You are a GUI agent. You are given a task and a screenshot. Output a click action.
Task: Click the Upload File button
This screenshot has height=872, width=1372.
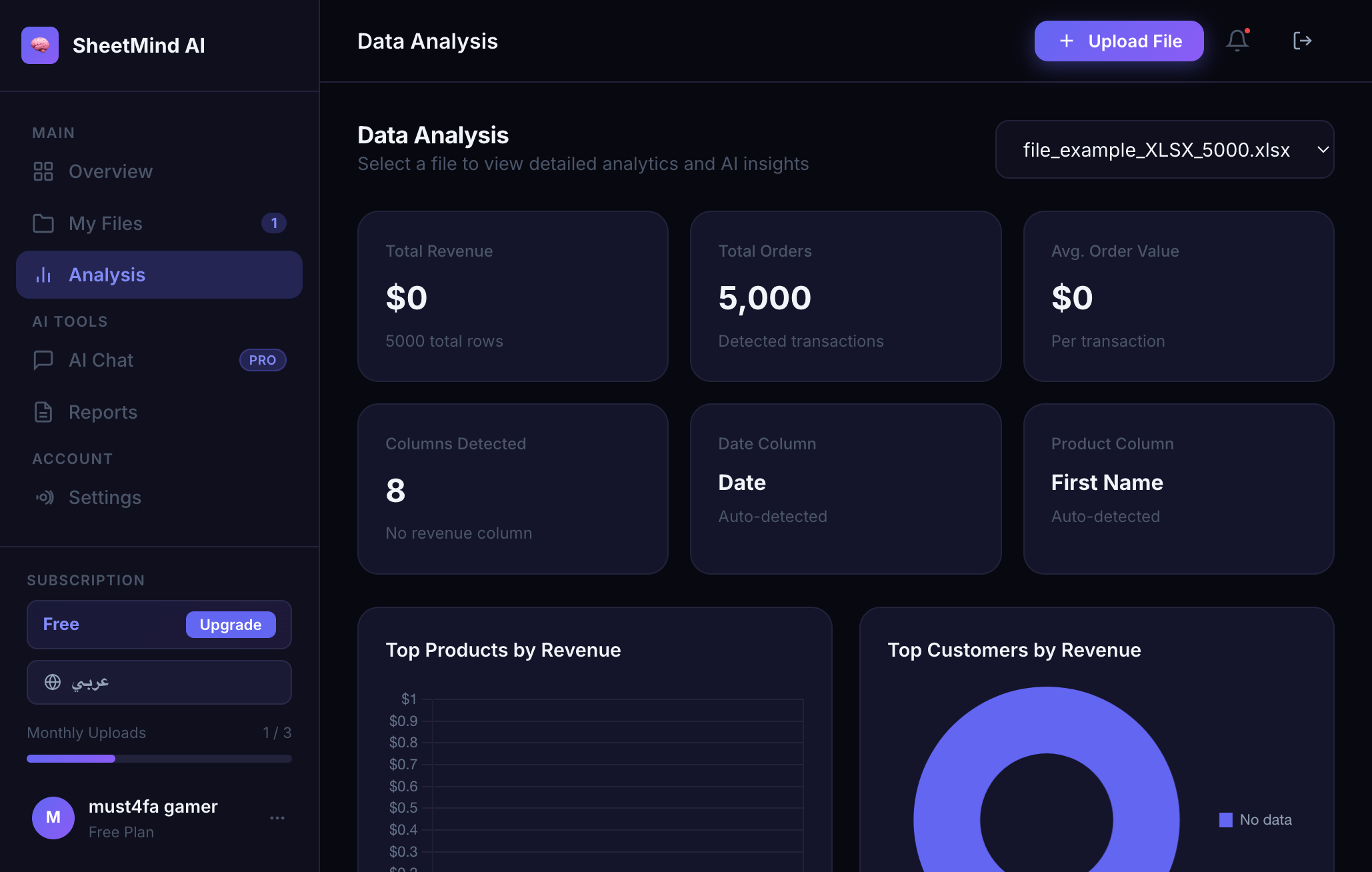pyautogui.click(x=1119, y=41)
